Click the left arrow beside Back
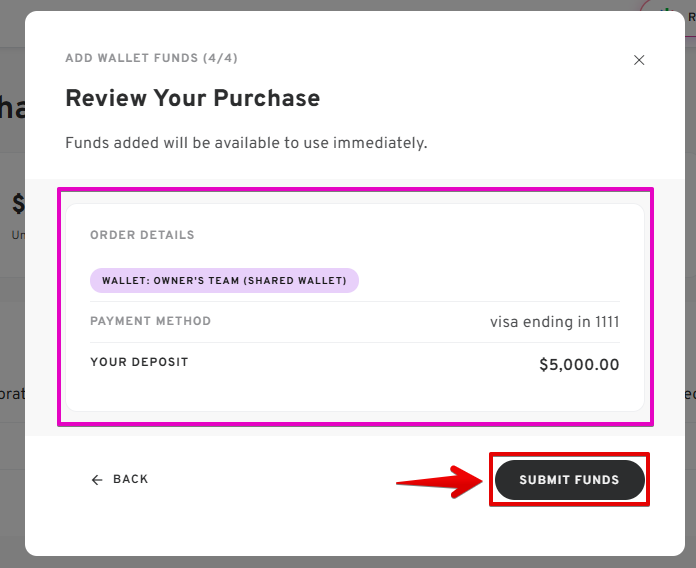The height and width of the screenshot is (568, 696). point(97,480)
